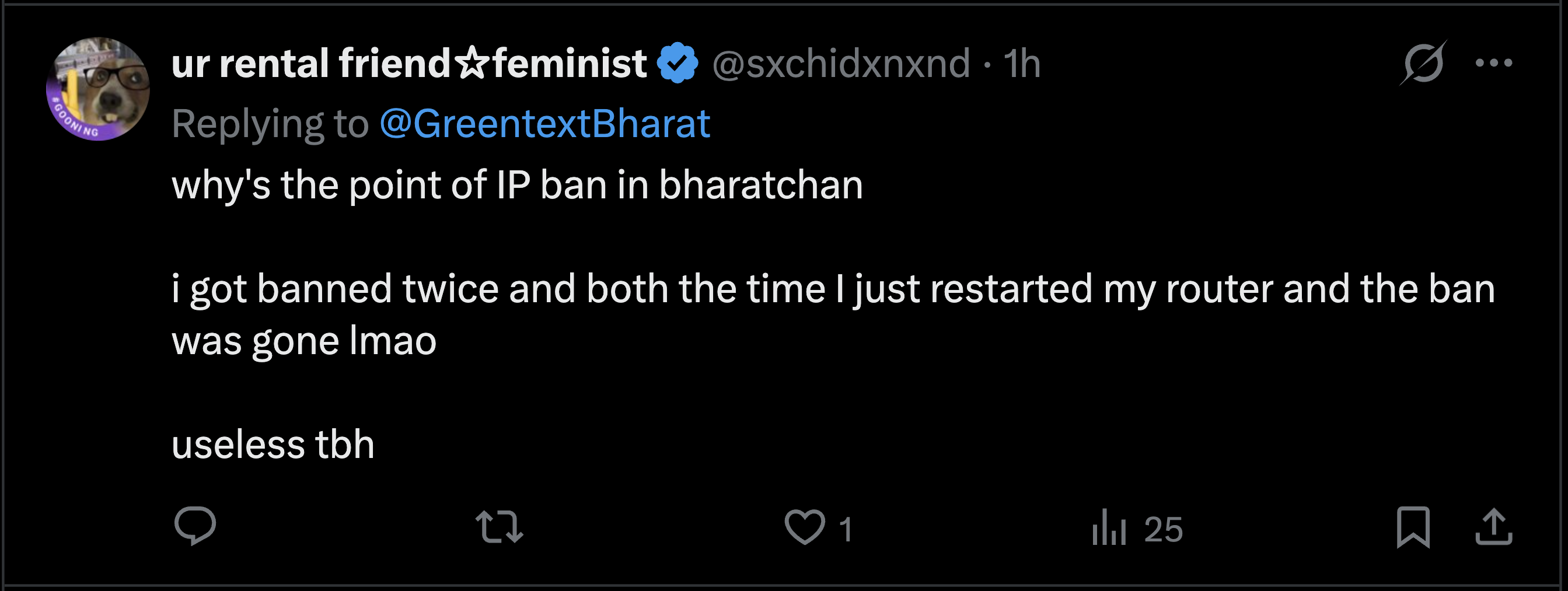The width and height of the screenshot is (1568, 591).
Task: Visit the @GreentextBharat mention link
Action: [545, 124]
